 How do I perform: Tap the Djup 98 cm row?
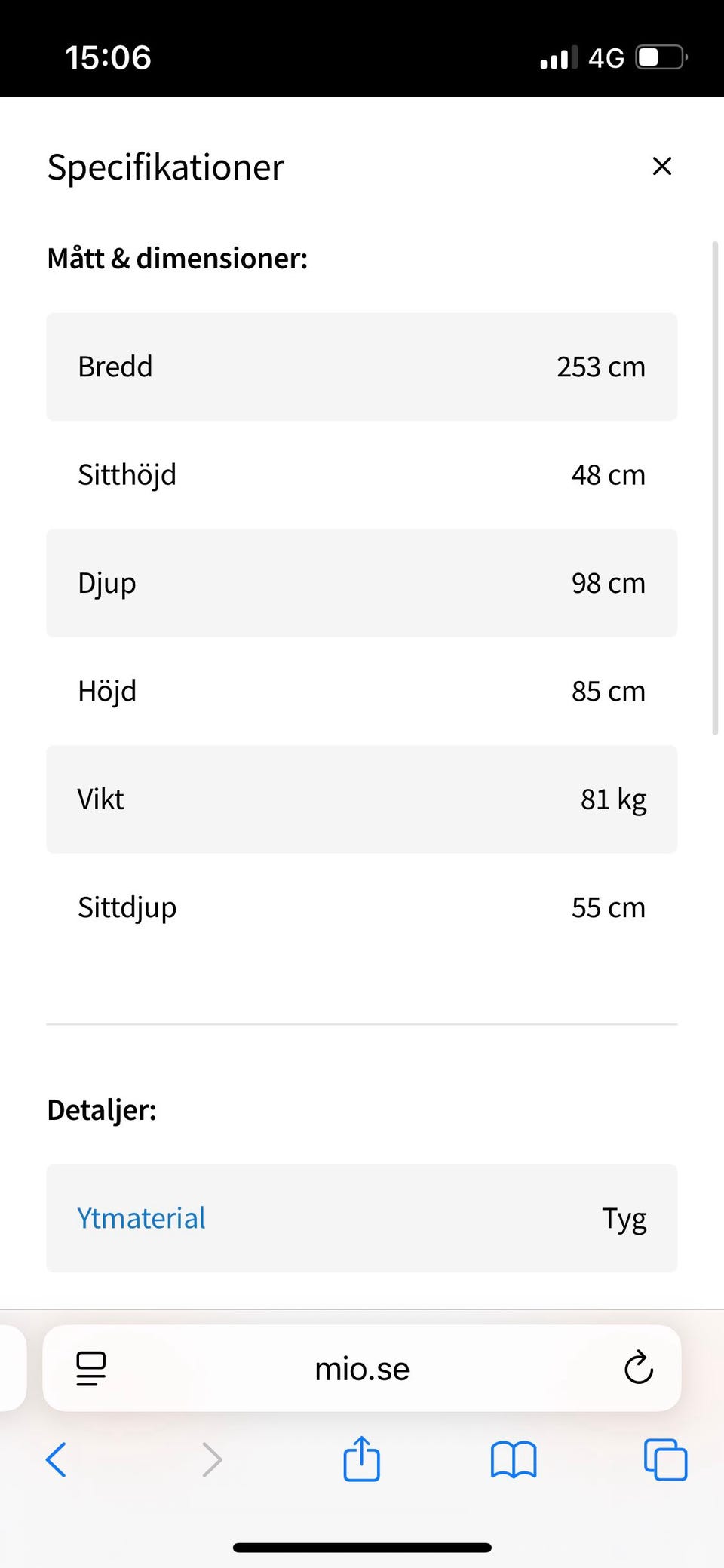click(x=362, y=583)
